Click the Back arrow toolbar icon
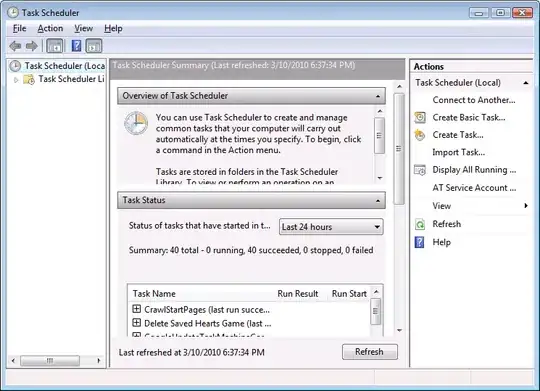This screenshot has width=540, height=391. pyautogui.click(x=15, y=46)
